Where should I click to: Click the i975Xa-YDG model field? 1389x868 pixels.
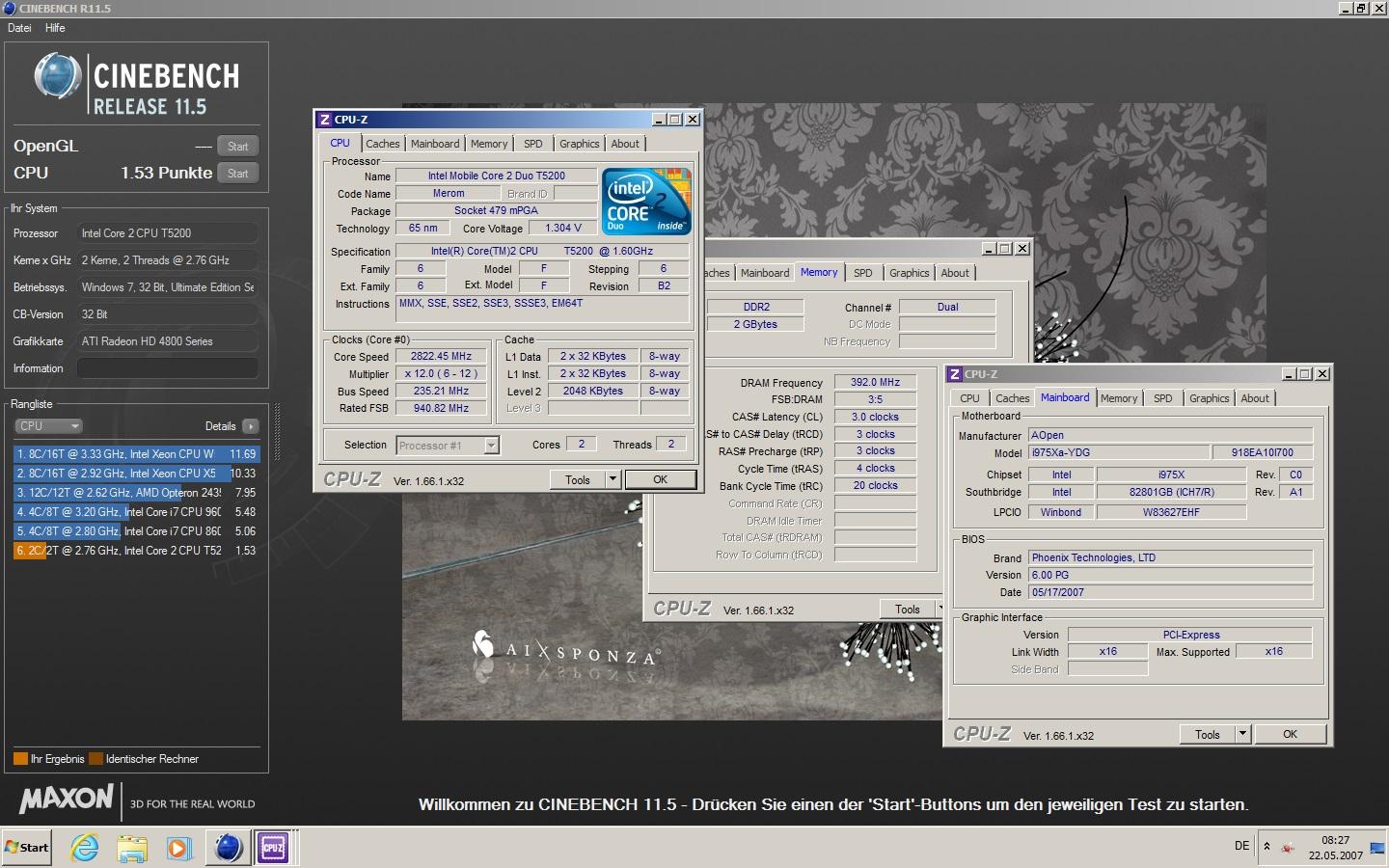1119,452
